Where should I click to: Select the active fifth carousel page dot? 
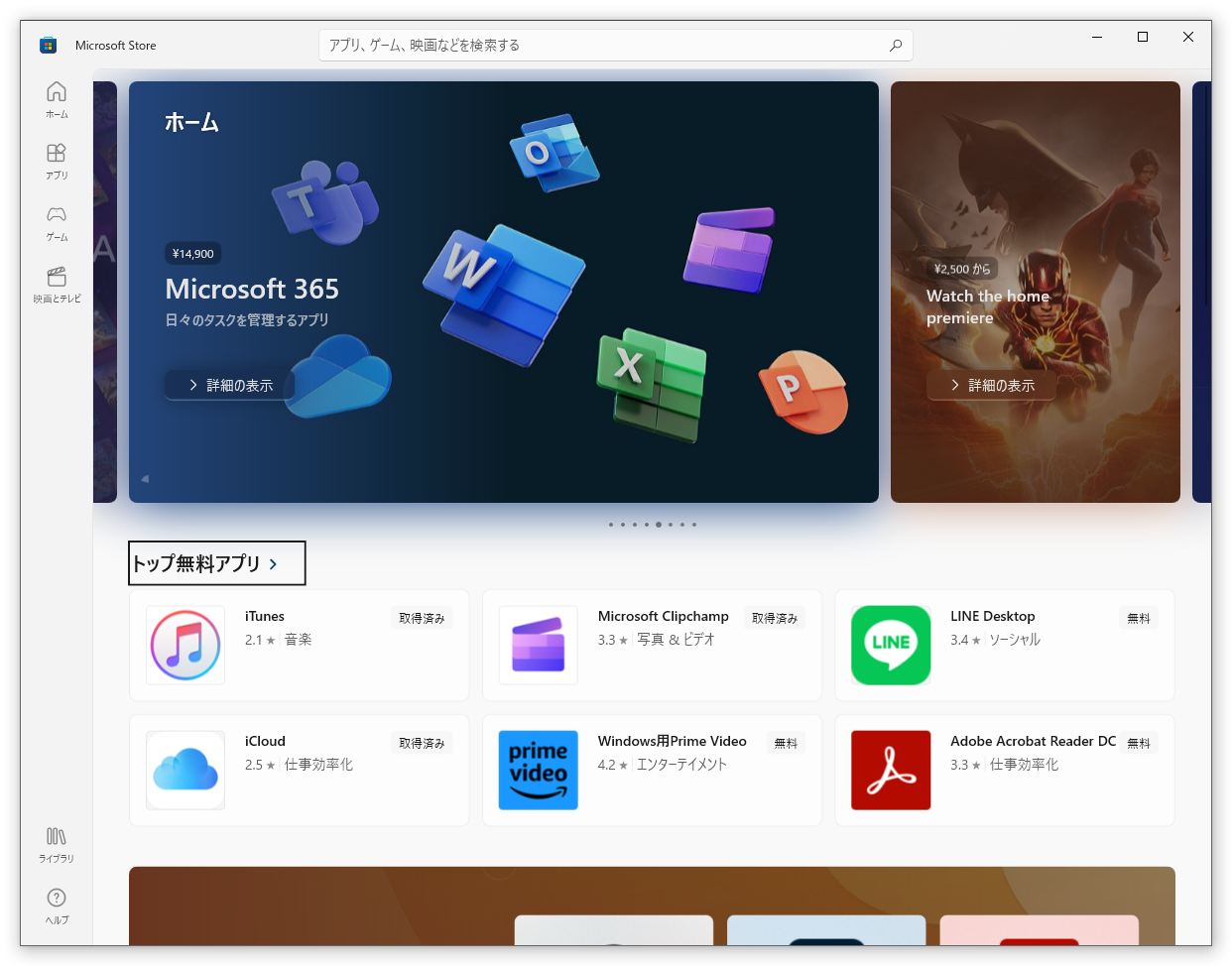(x=659, y=525)
